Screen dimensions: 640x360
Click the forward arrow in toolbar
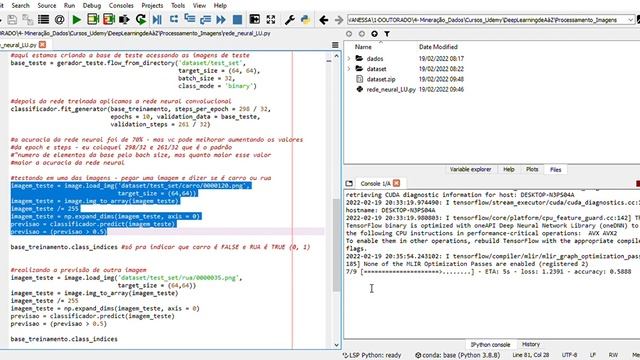point(339,20)
